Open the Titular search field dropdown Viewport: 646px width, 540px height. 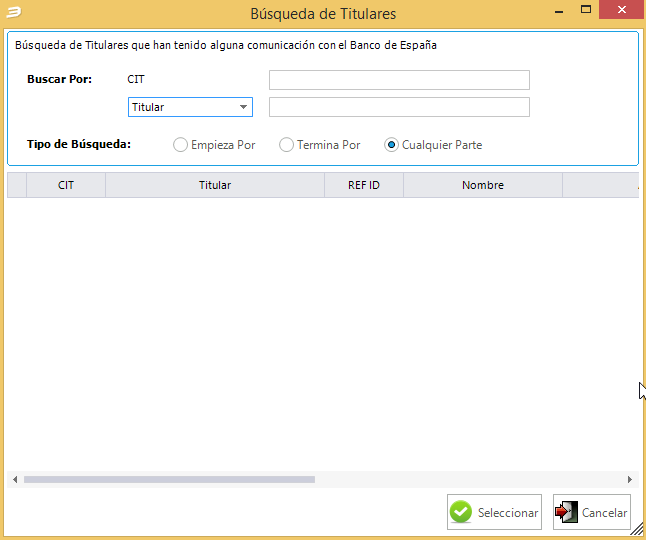[243, 107]
